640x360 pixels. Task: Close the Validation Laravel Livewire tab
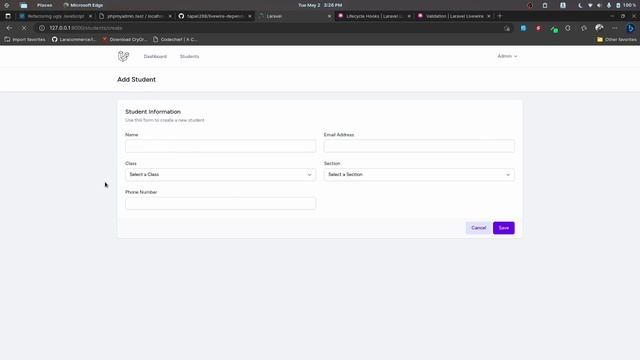[489, 16]
